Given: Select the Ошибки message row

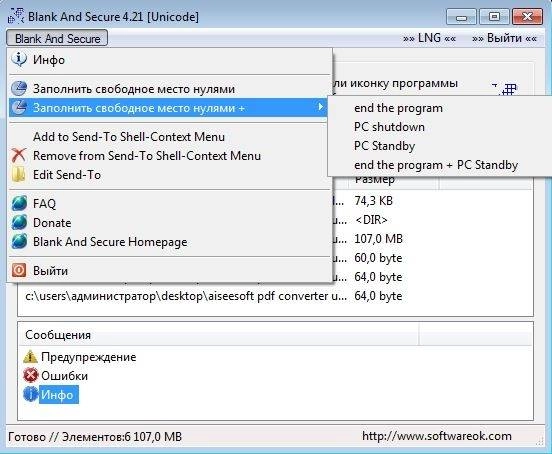Looking at the screenshot, I should click(56, 376).
